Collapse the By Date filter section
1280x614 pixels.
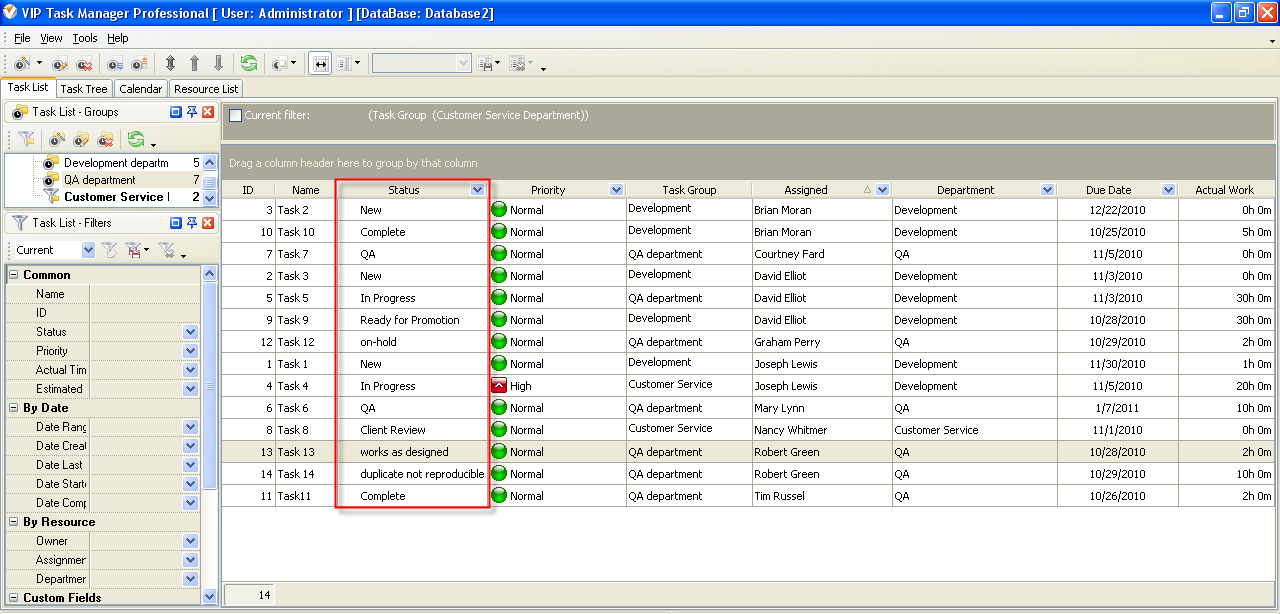click(14, 408)
